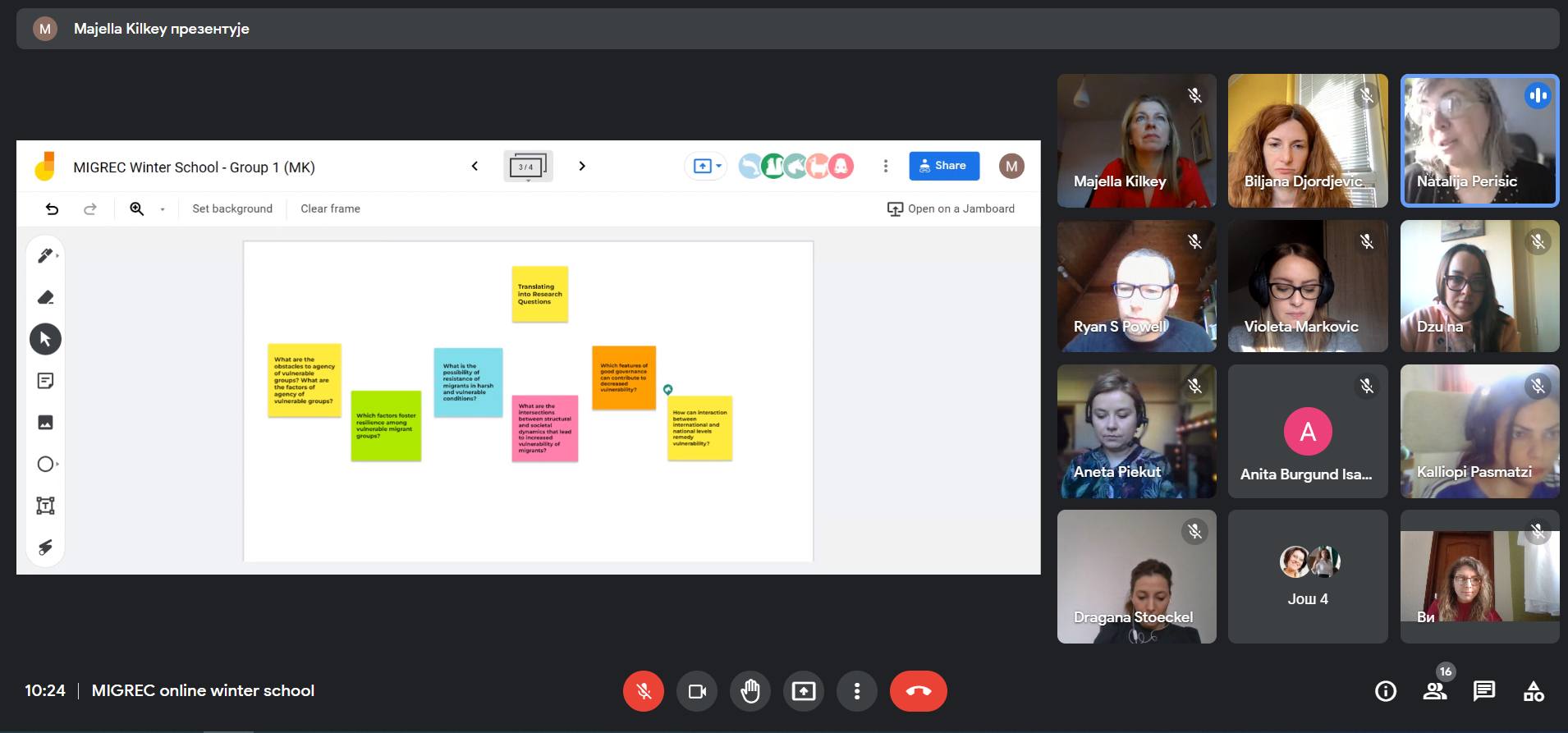Select the Pen tool in Jamboard
Image resolution: width=1568 pixels, height=733 pixels.
click(45, 256)
